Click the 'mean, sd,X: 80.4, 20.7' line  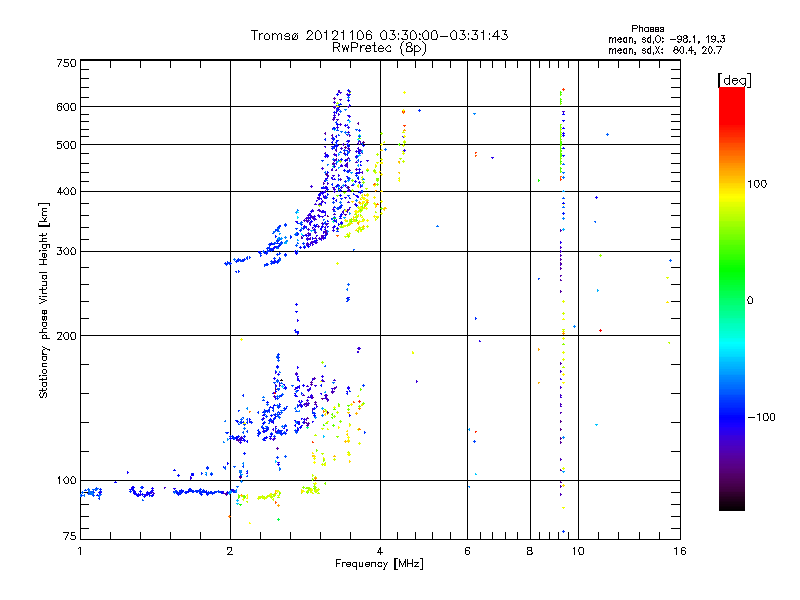[665, 50]
